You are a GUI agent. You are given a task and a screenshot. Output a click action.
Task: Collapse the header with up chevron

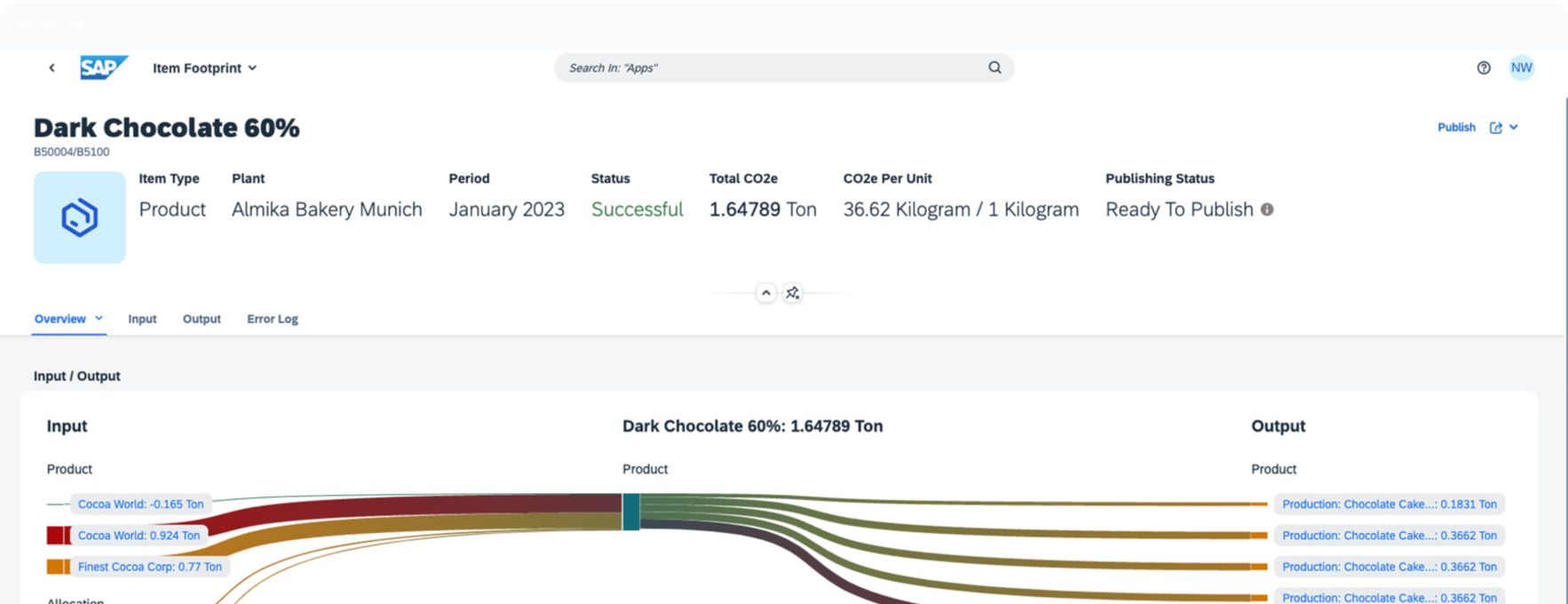(x=766, y=293)
